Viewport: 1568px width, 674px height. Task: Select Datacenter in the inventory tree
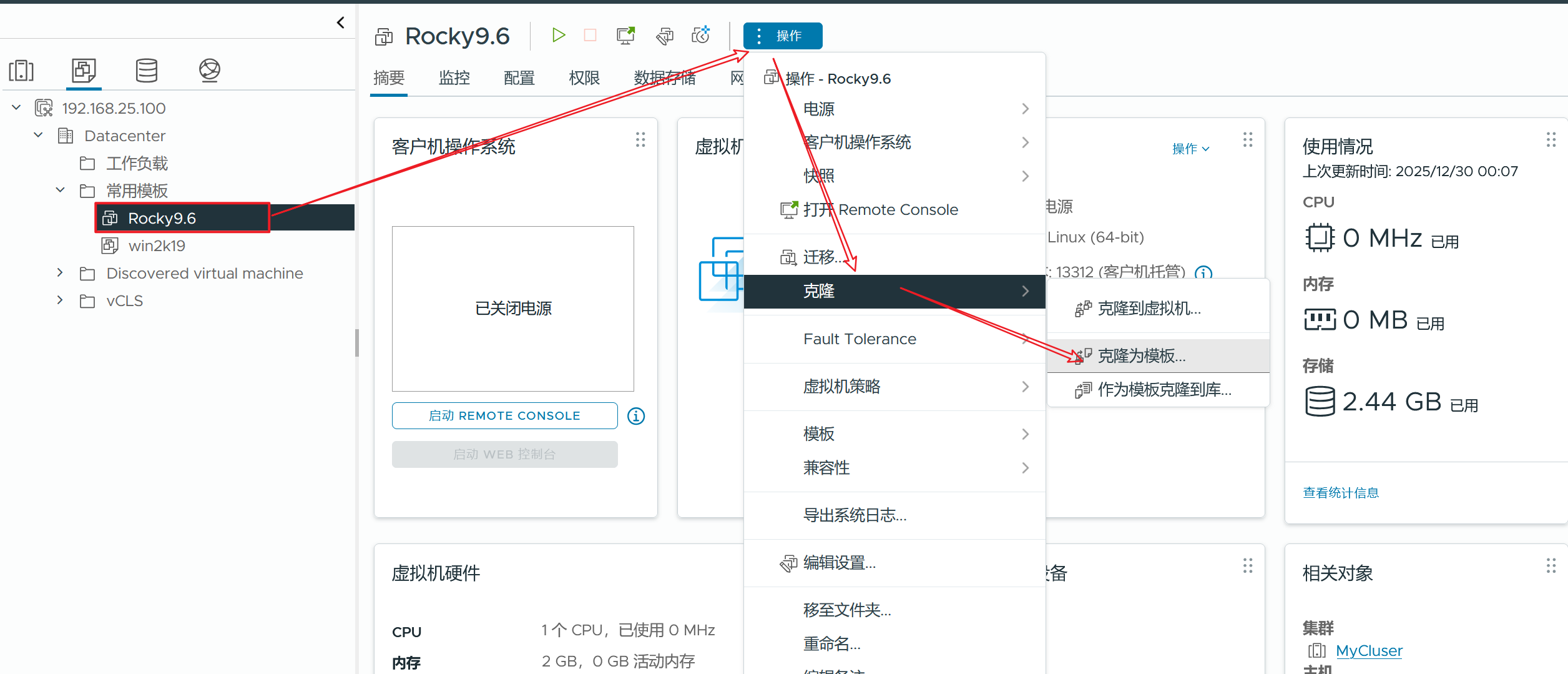tap(125, 136)
